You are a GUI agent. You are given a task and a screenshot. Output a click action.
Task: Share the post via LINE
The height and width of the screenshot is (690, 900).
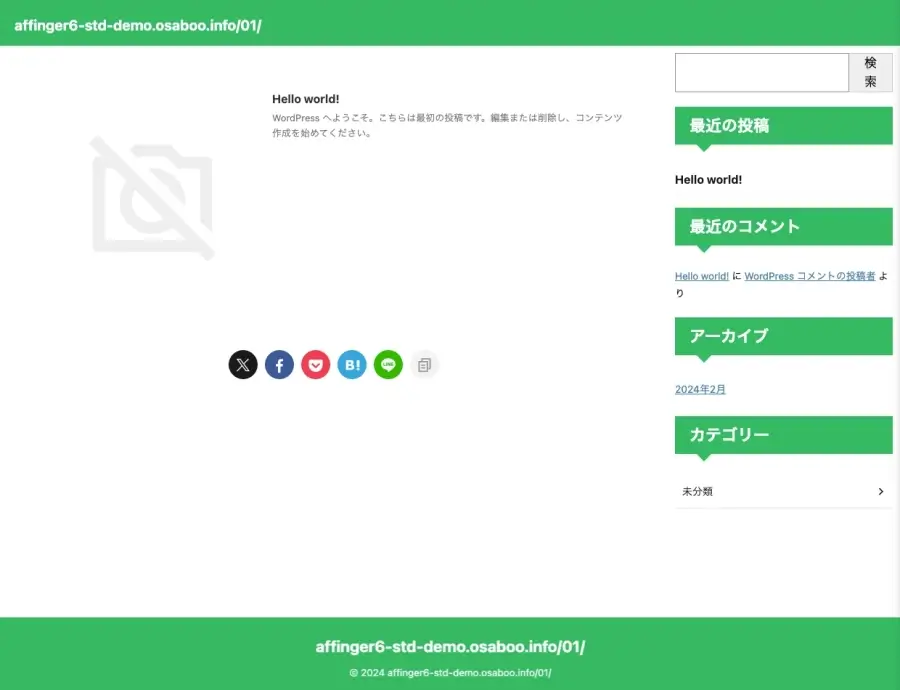click(388, 364)
